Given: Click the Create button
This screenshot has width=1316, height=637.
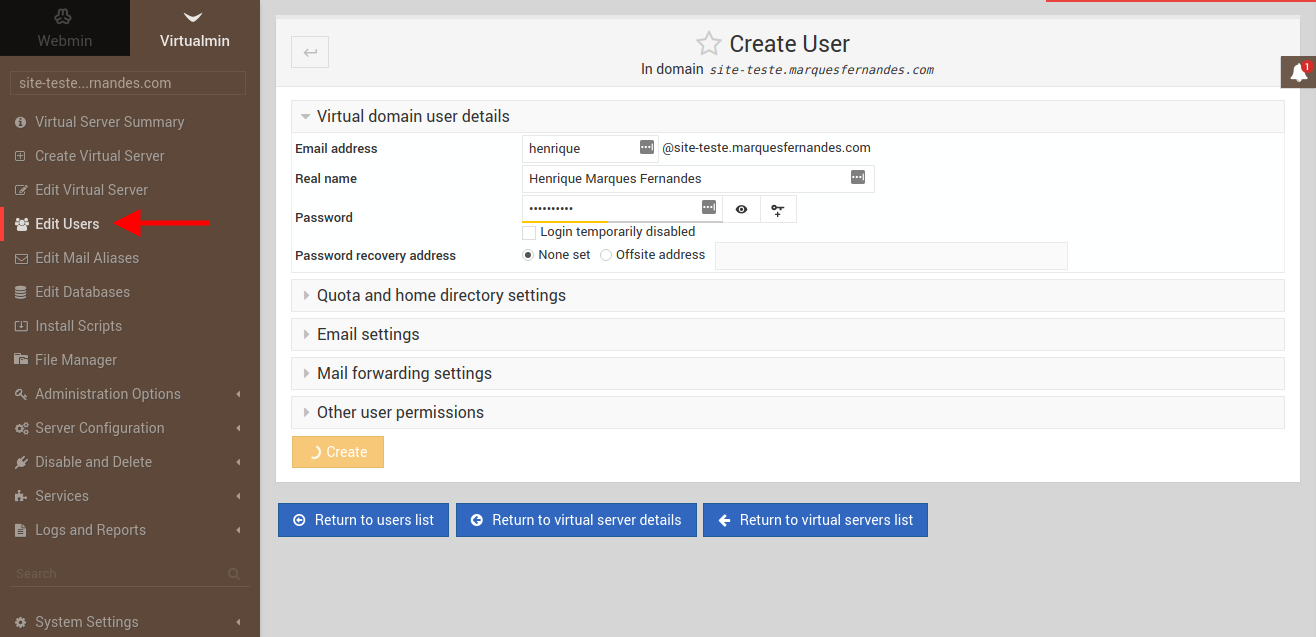Looking at the screenshot, I should [x=338, y=452].
